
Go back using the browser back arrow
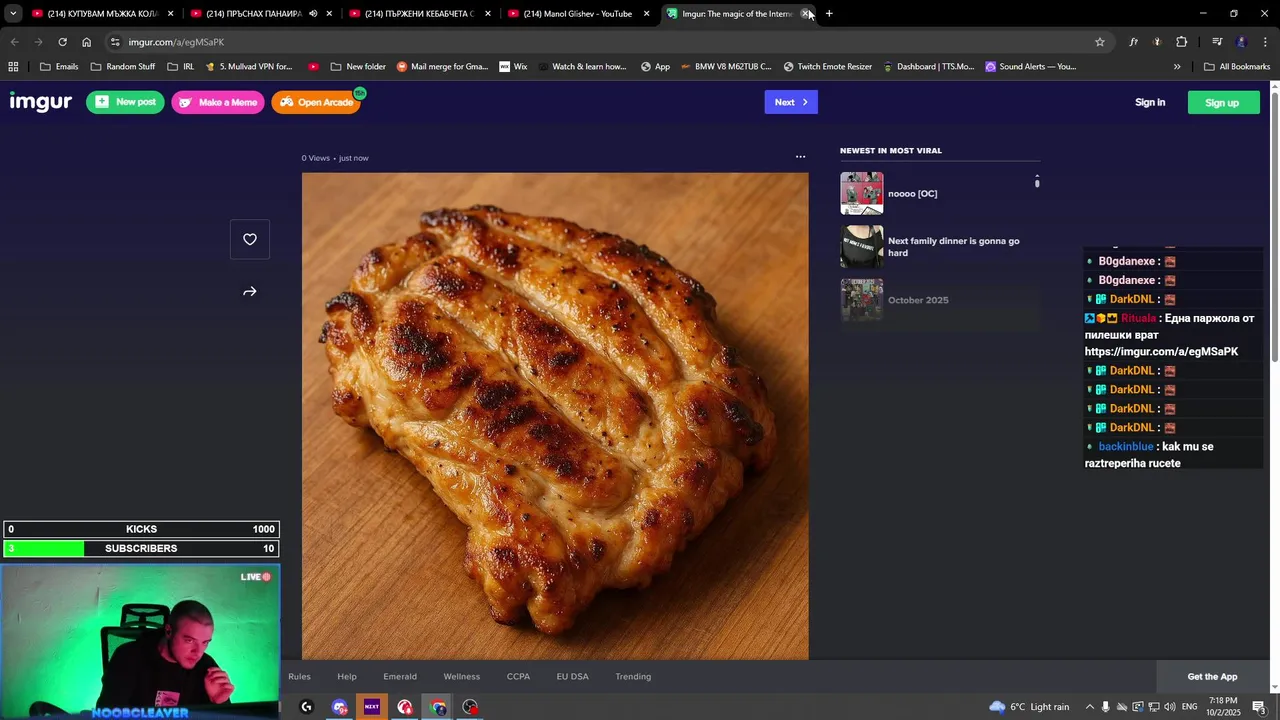click(x=14, y=42)
